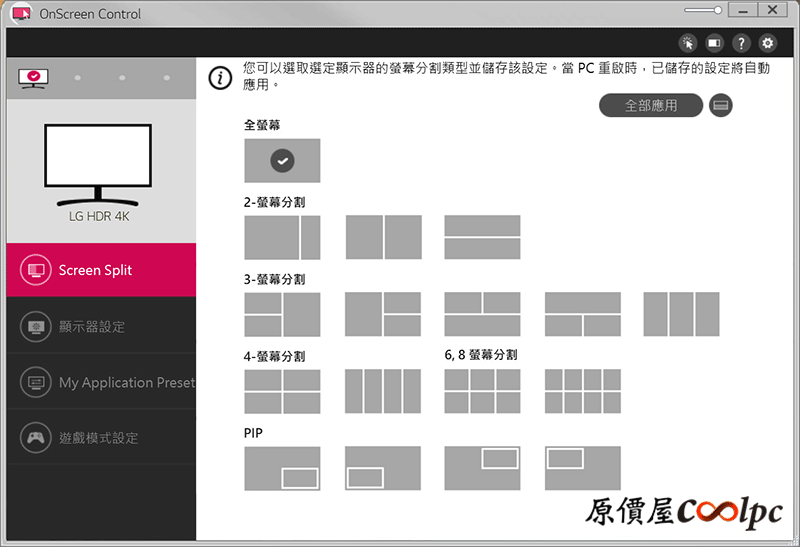Click the 2-螢幕分割 heading
Viewport: 800px width, 547px height.
274,202
